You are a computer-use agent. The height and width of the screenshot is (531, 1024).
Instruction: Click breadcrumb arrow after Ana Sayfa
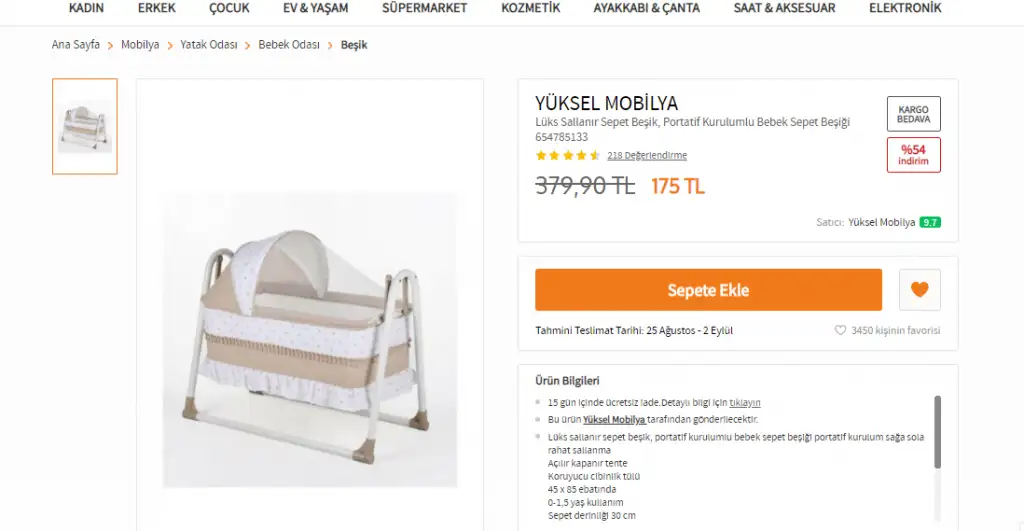[x=110, y=46]
